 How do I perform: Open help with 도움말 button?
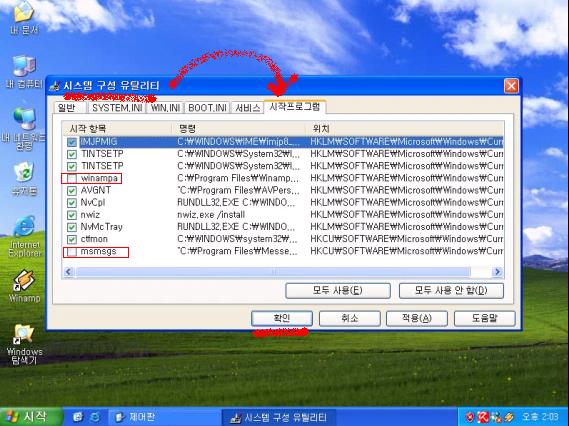(x=484, y=318)
